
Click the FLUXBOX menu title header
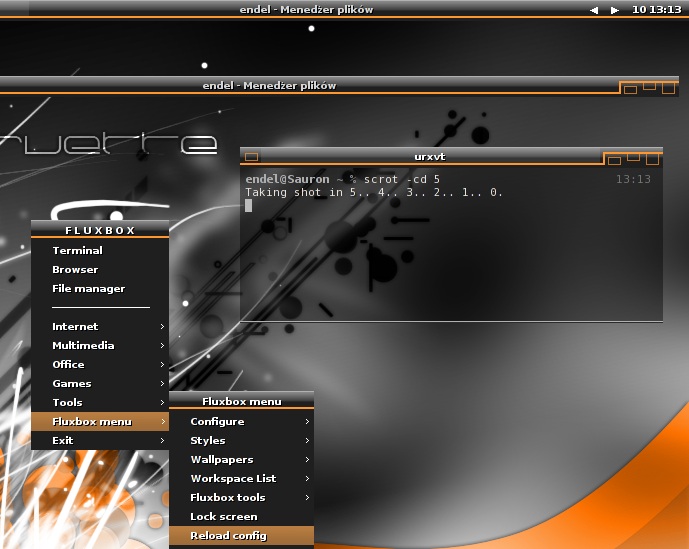[100, 230]
